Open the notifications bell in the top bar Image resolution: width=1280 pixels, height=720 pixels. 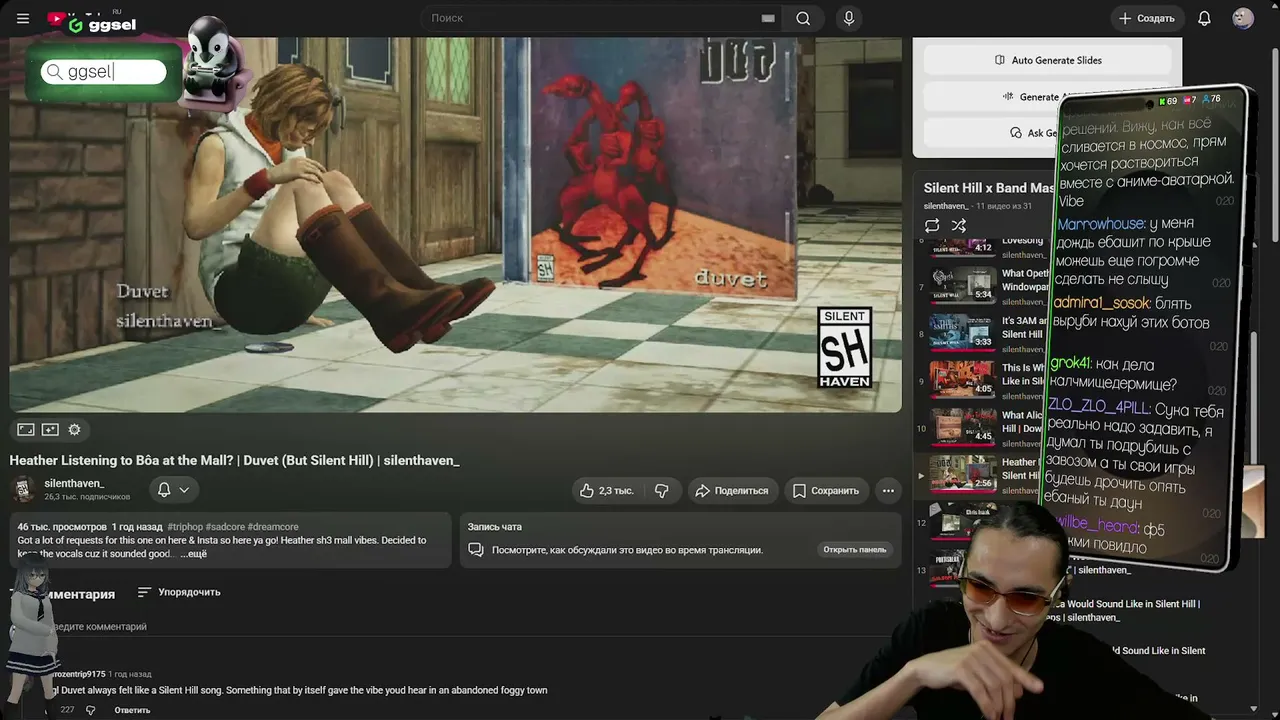[x=1204, y=18]
